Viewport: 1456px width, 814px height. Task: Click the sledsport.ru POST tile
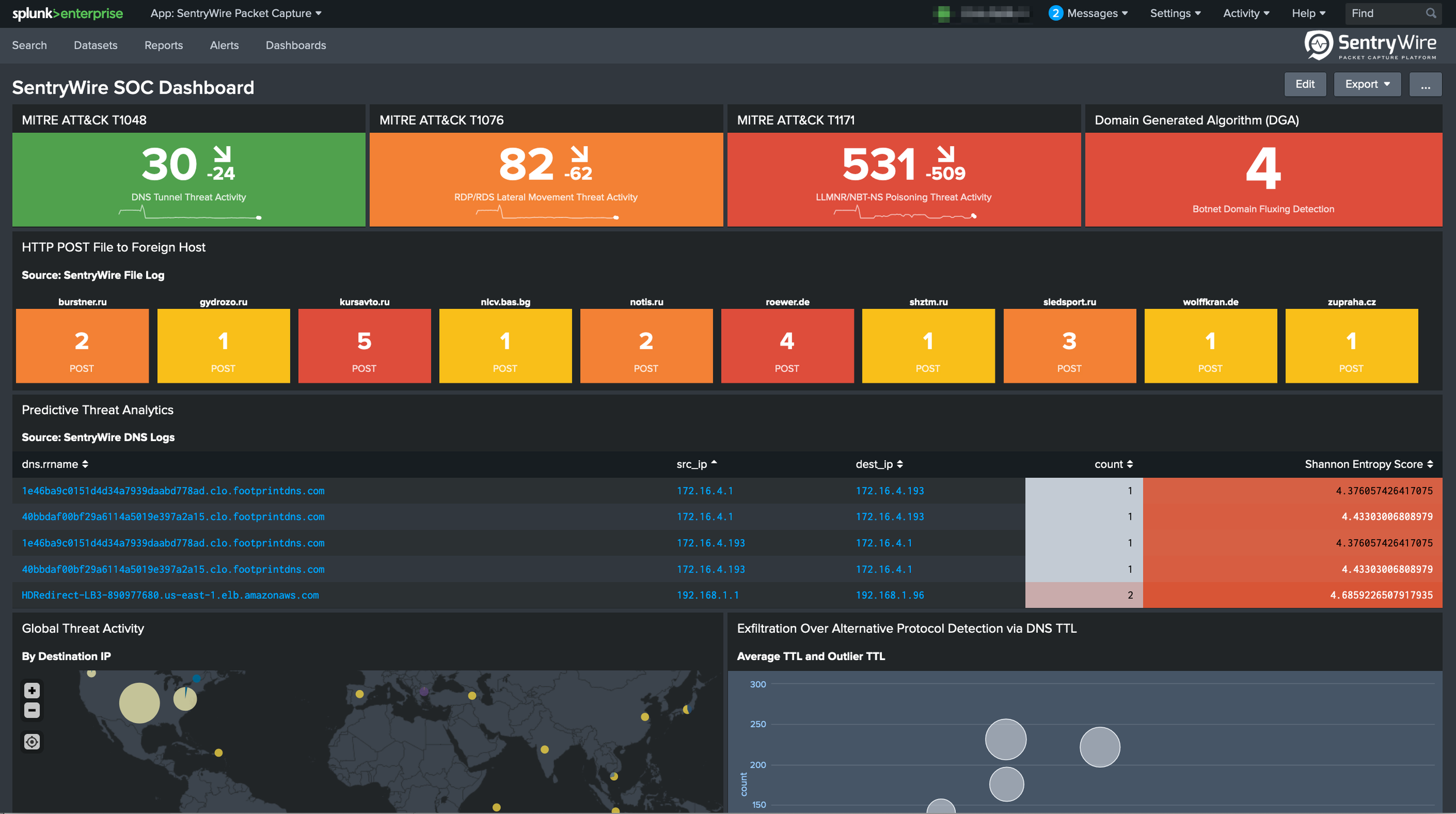[1070, 346]
